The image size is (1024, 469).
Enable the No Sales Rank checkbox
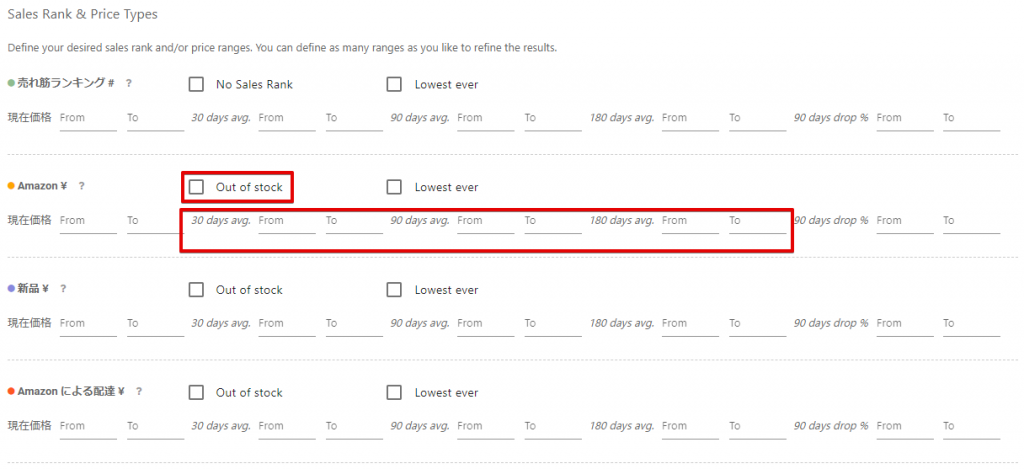[x=196, y=85]
